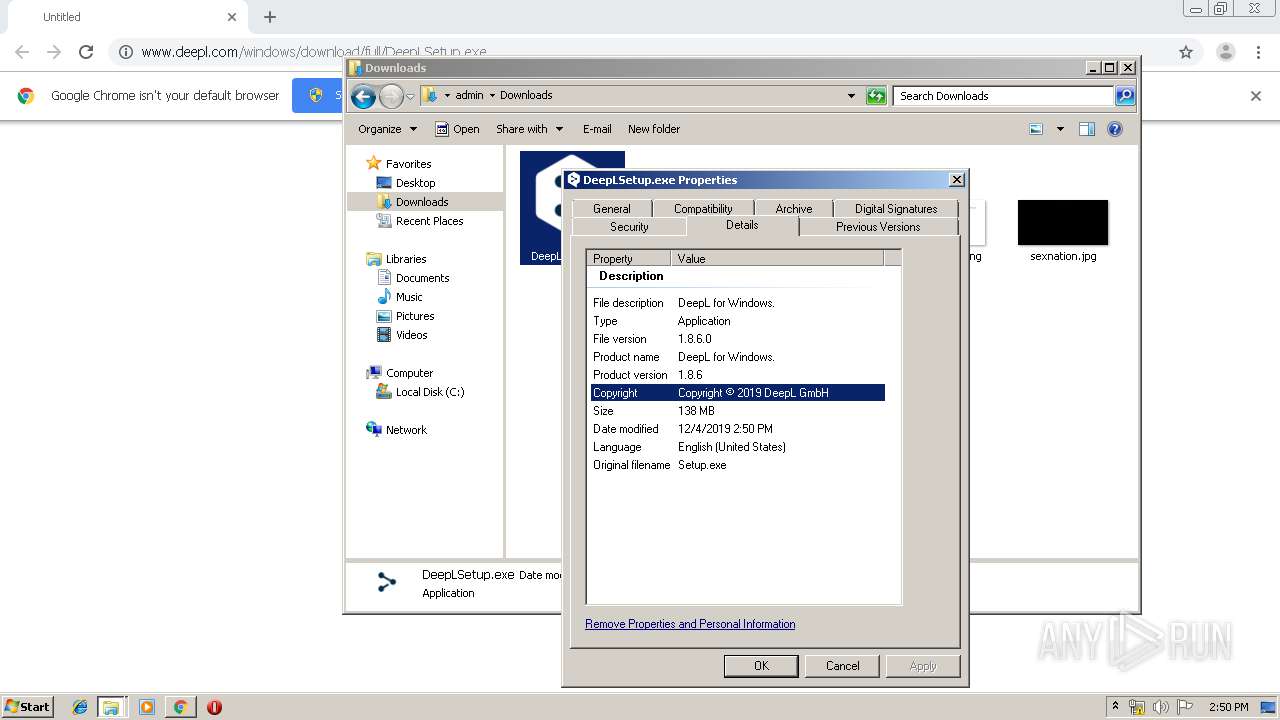Switch to the Compatibility tab
Viewport: 1280px width, 720px height.
pos(703,209)
